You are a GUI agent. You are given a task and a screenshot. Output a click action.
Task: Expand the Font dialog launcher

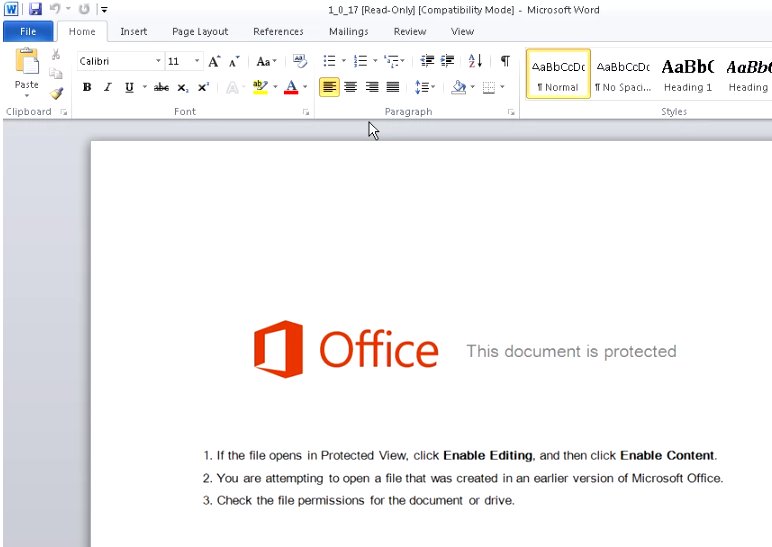[306, 112]
